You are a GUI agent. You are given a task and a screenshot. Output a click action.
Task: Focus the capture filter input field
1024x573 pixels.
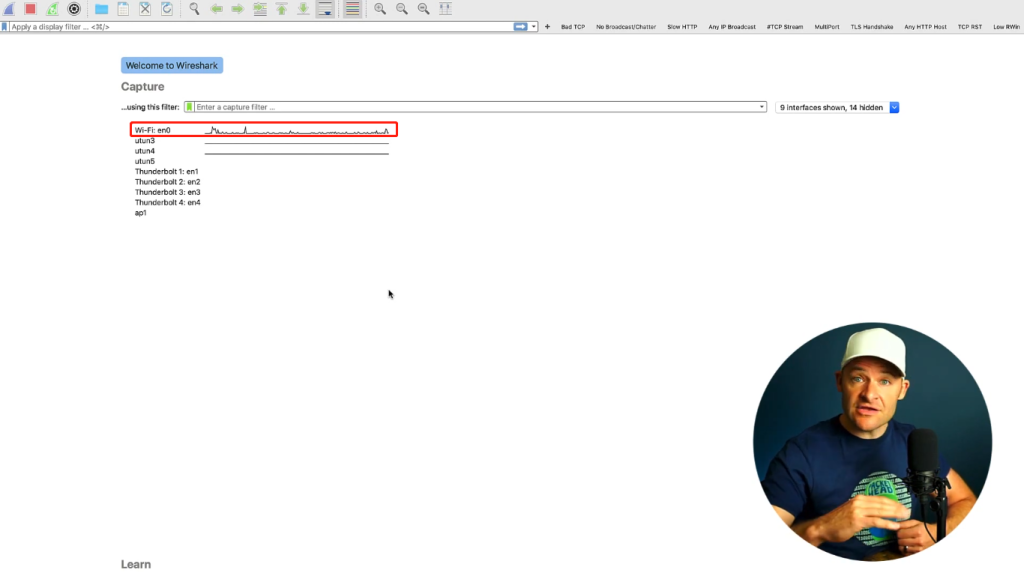(475, 107)
